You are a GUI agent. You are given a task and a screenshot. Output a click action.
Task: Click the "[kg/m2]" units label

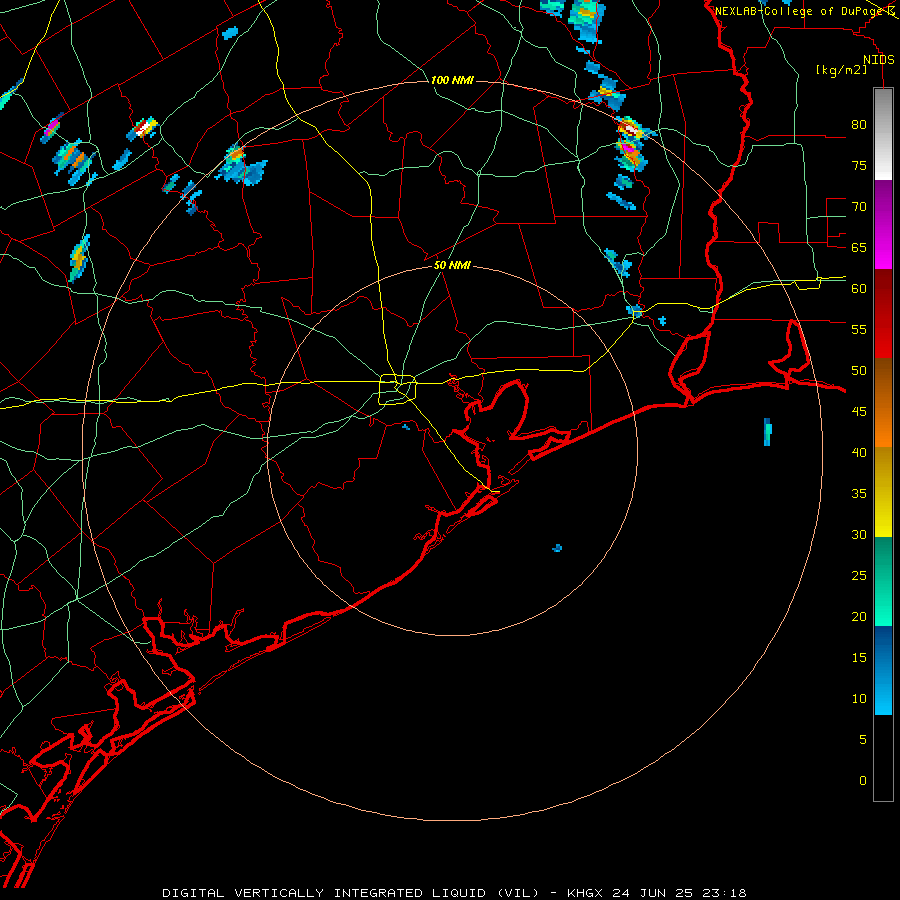[x=841, y=70]
